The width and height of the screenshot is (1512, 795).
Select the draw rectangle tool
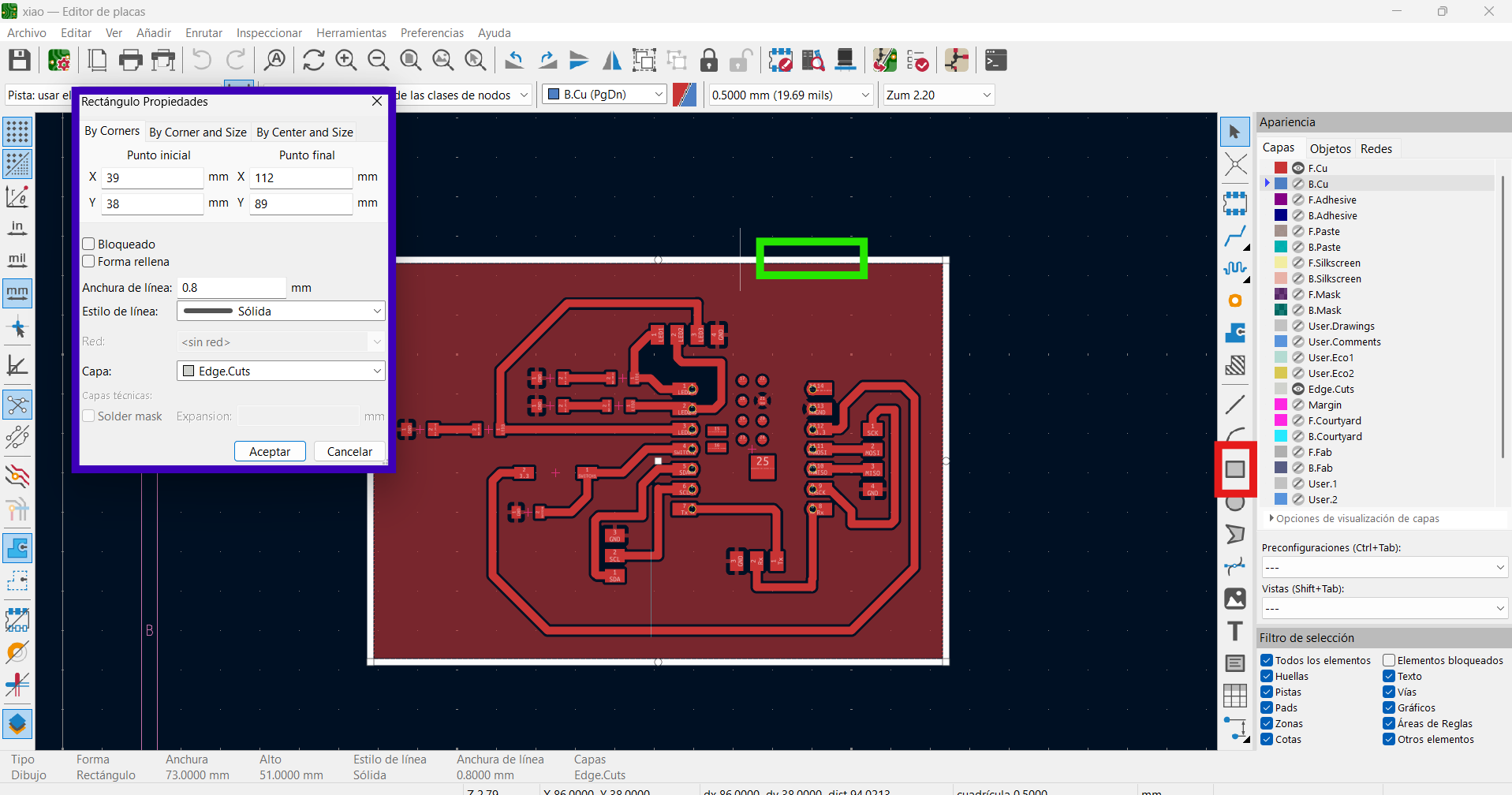[1235, 469]
